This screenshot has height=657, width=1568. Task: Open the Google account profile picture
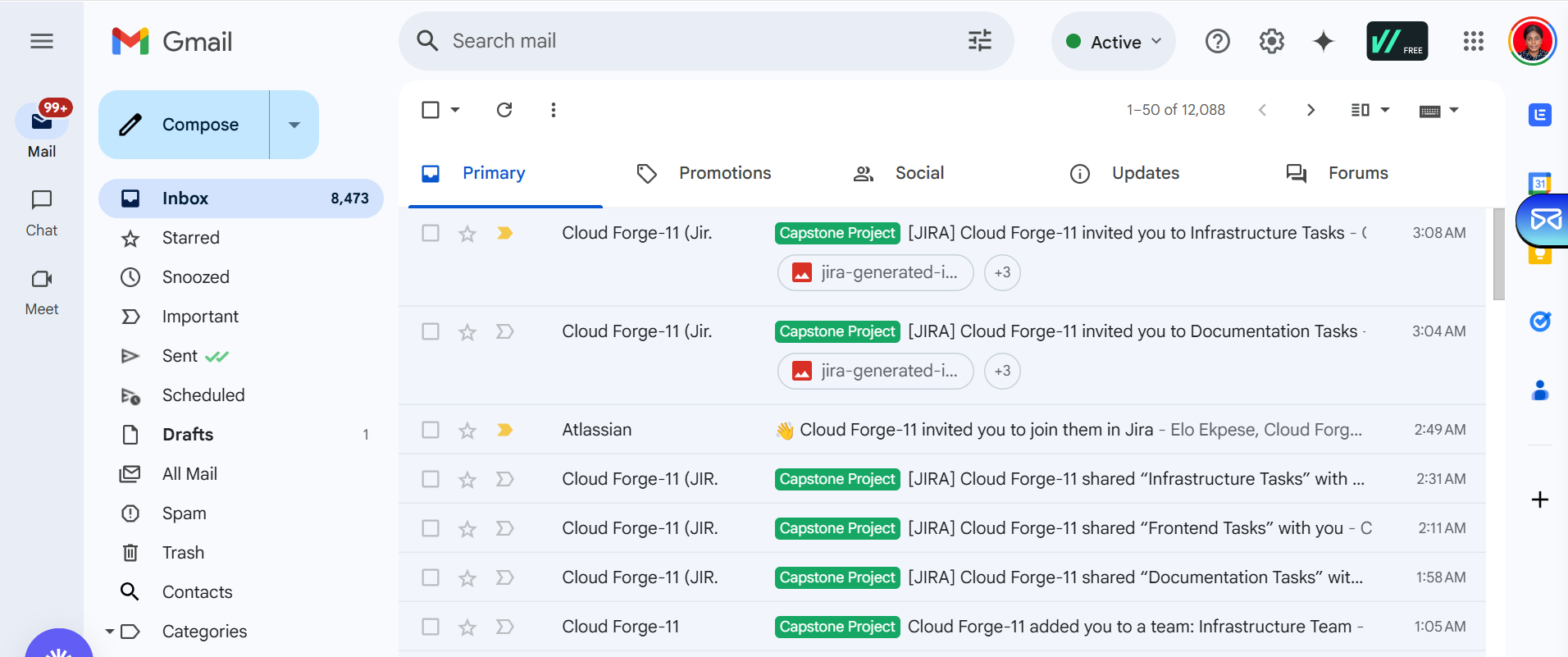click(x=1533, y=41)
